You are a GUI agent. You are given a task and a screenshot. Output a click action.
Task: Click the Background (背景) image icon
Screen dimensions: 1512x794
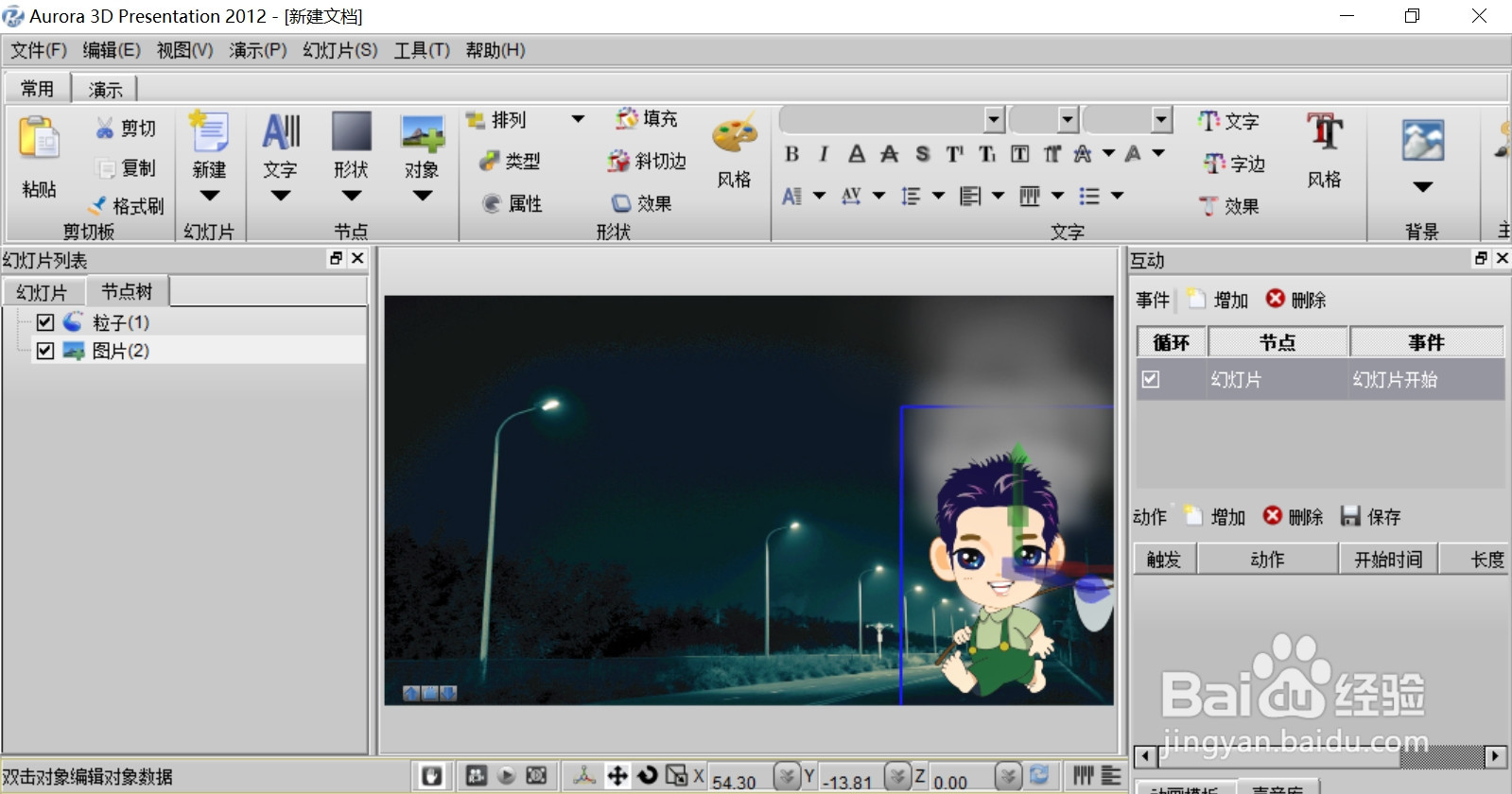(1422, 141)
